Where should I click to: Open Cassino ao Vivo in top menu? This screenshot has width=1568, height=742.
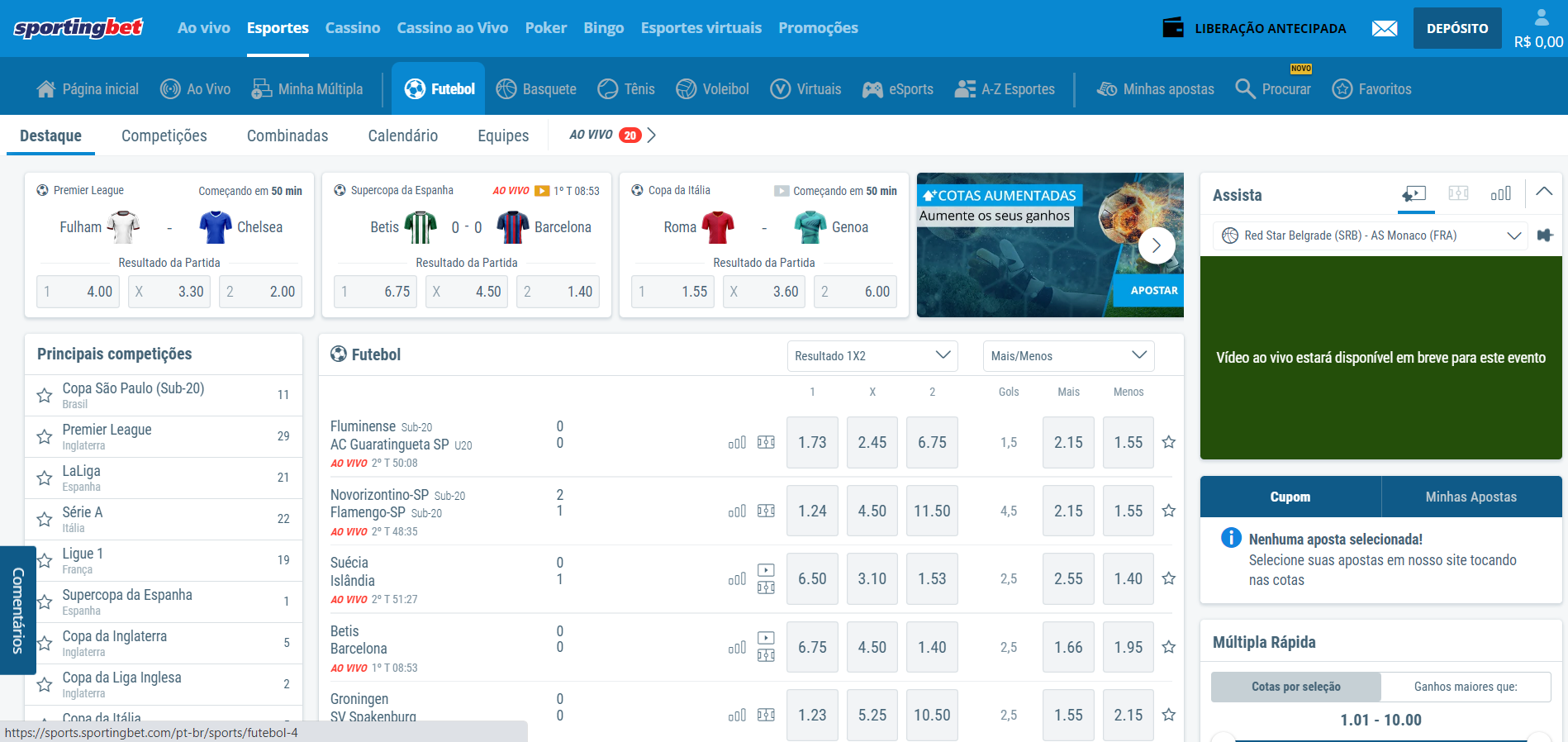(453, 28)
